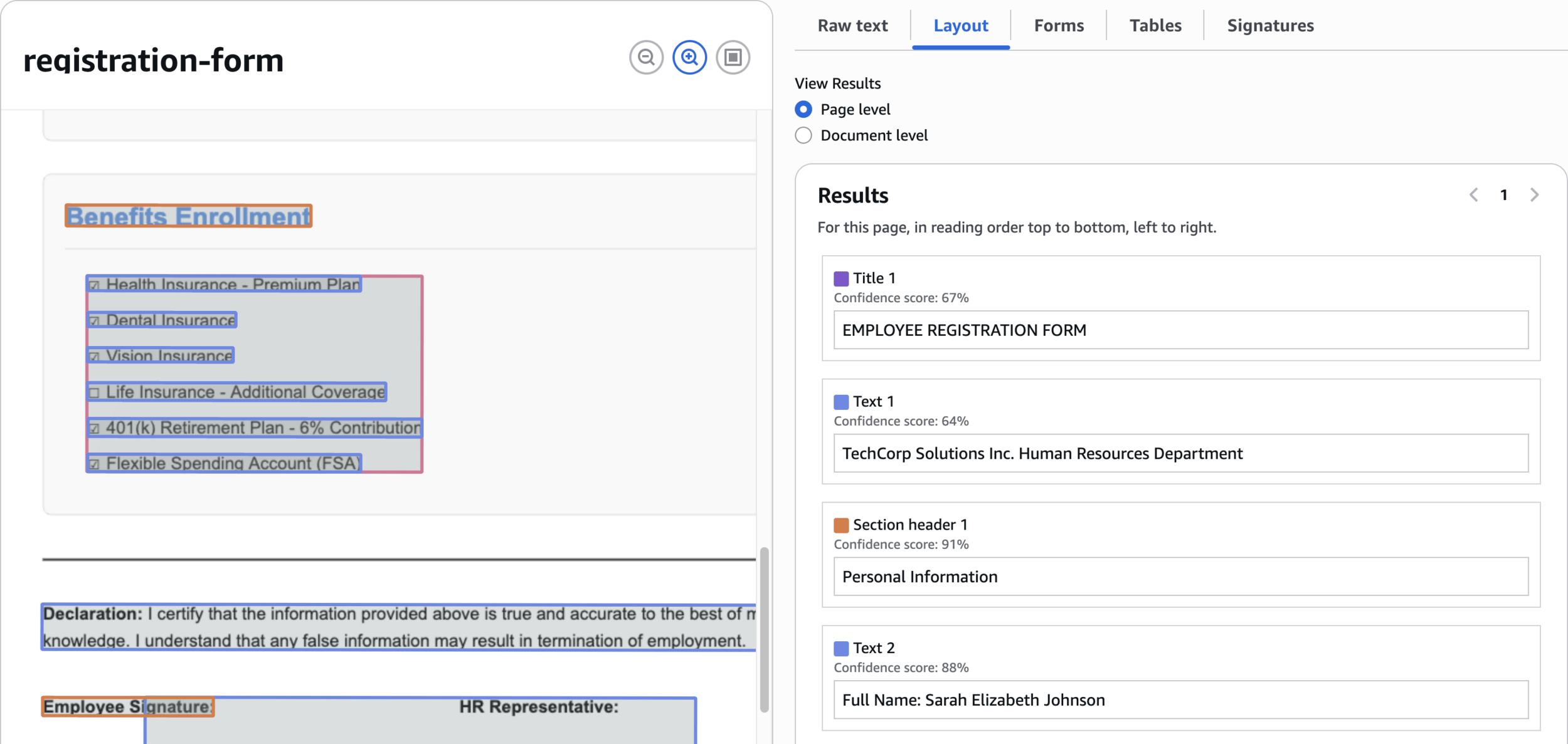Go to next results page arrow

pyautogui.click(x=1534, y=195)
